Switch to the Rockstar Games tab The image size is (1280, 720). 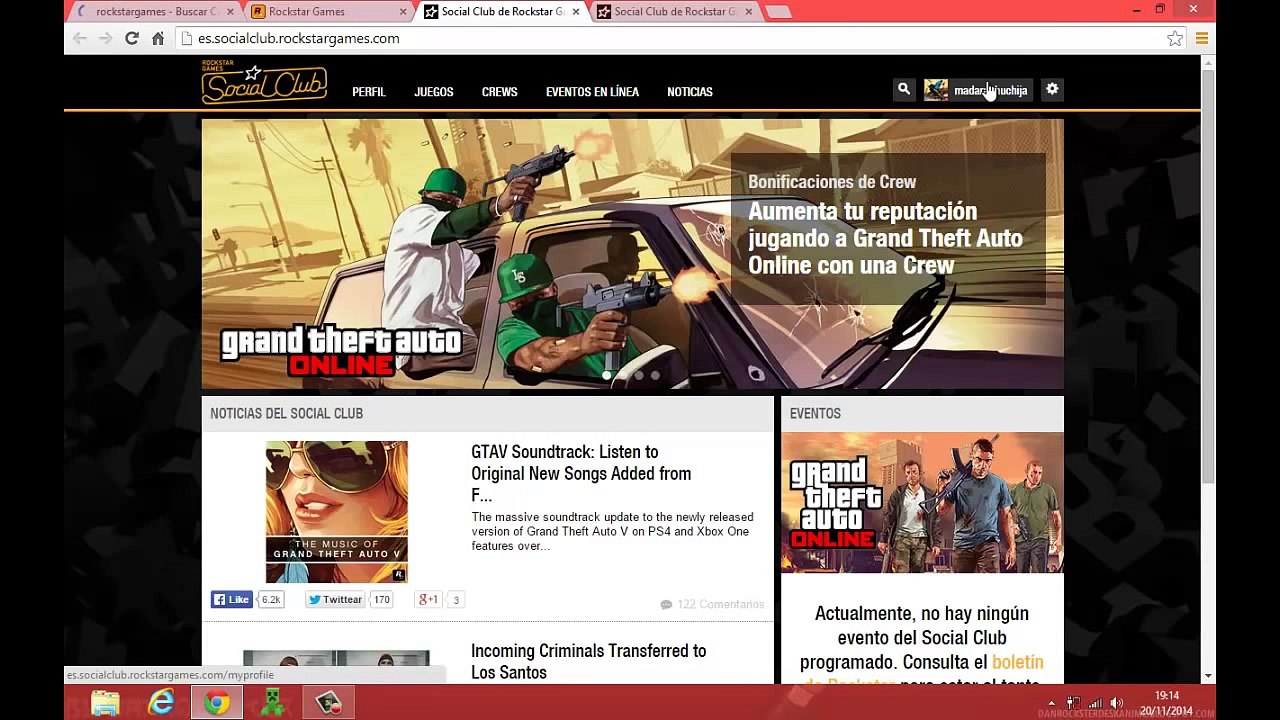[x=328, y=12]
